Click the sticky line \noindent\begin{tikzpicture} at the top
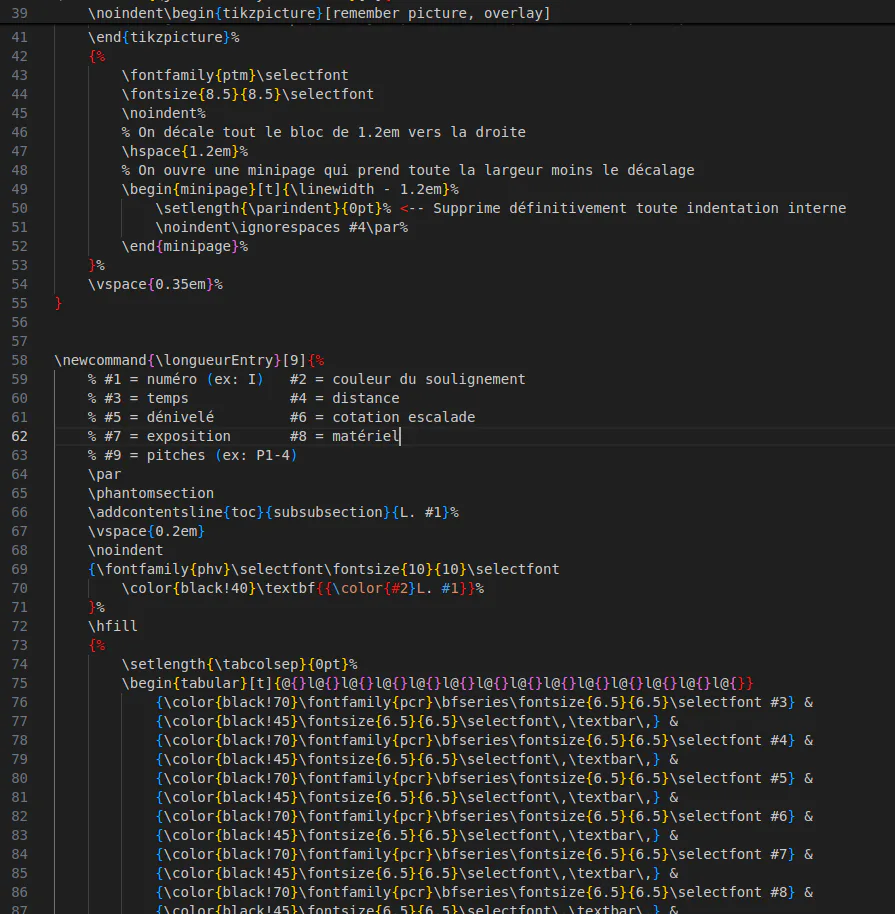 coord(319,13)
